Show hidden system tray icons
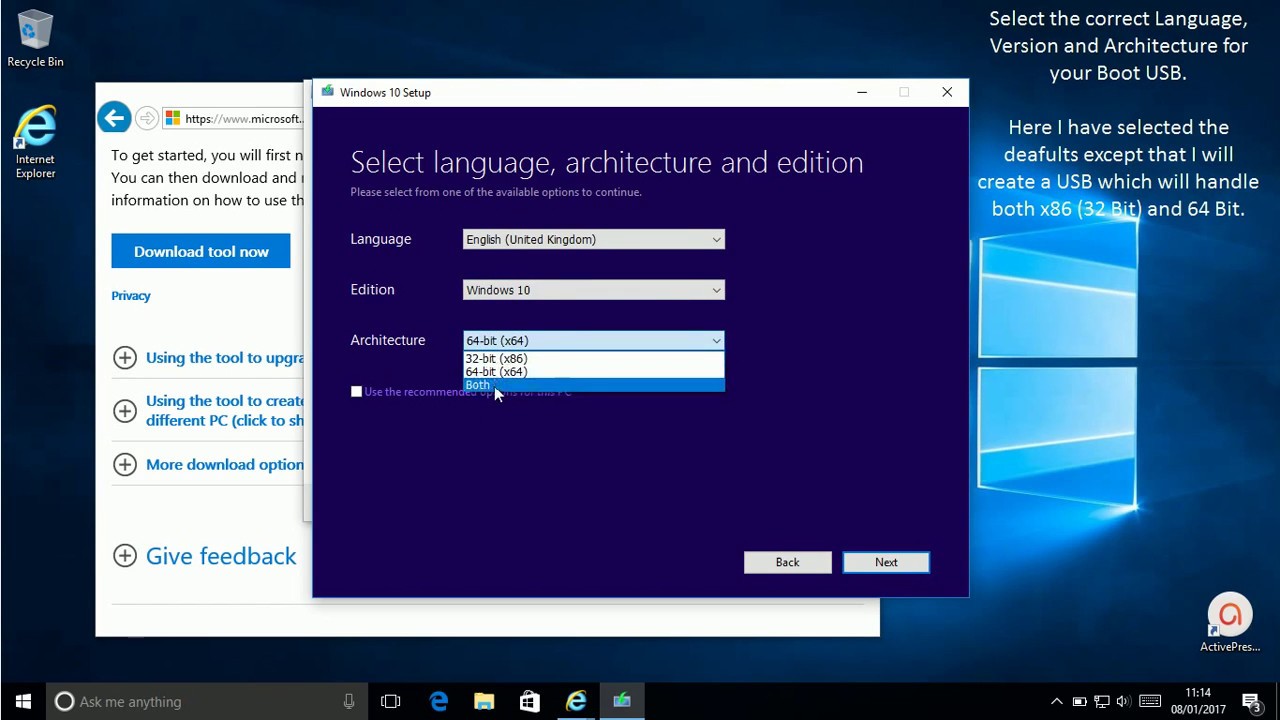 pyautogui.click(x=1056, y=702)
